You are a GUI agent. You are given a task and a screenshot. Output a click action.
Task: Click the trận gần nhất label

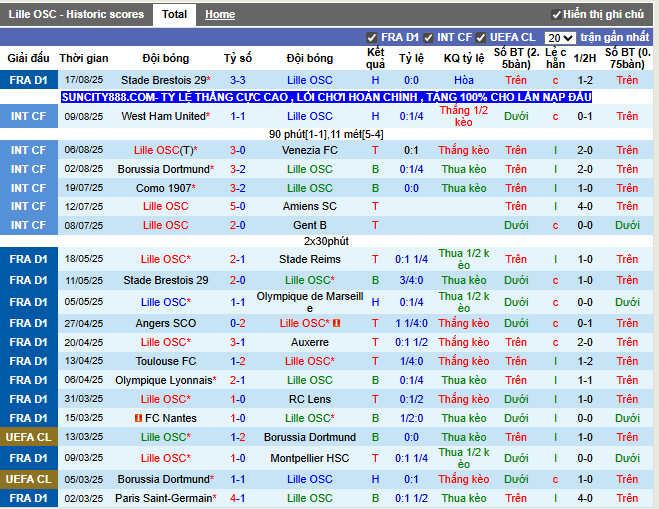tap(615, 37)
